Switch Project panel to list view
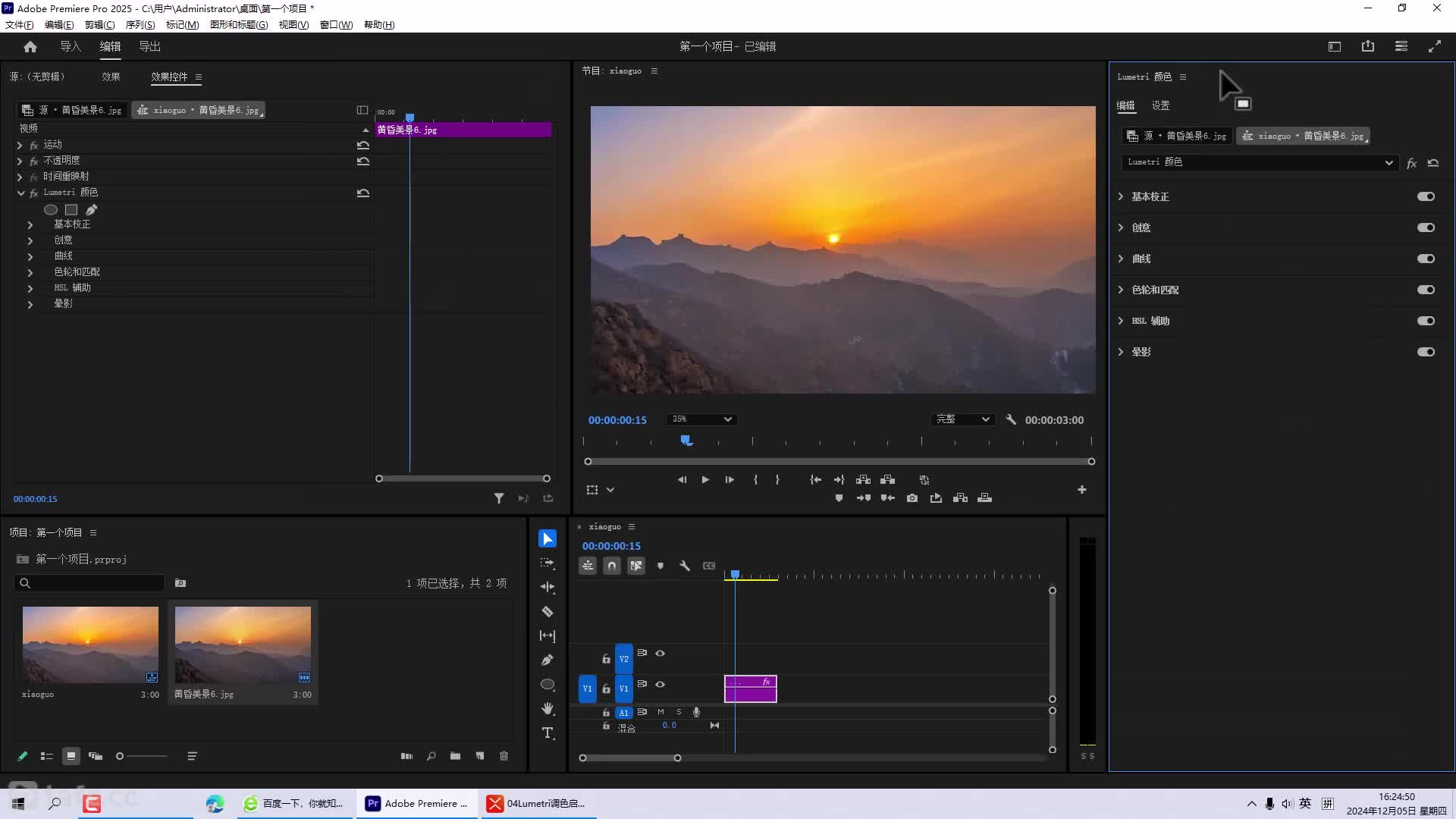The width and height of the screenshot is (1456, 819). click(x=47, y=756)
